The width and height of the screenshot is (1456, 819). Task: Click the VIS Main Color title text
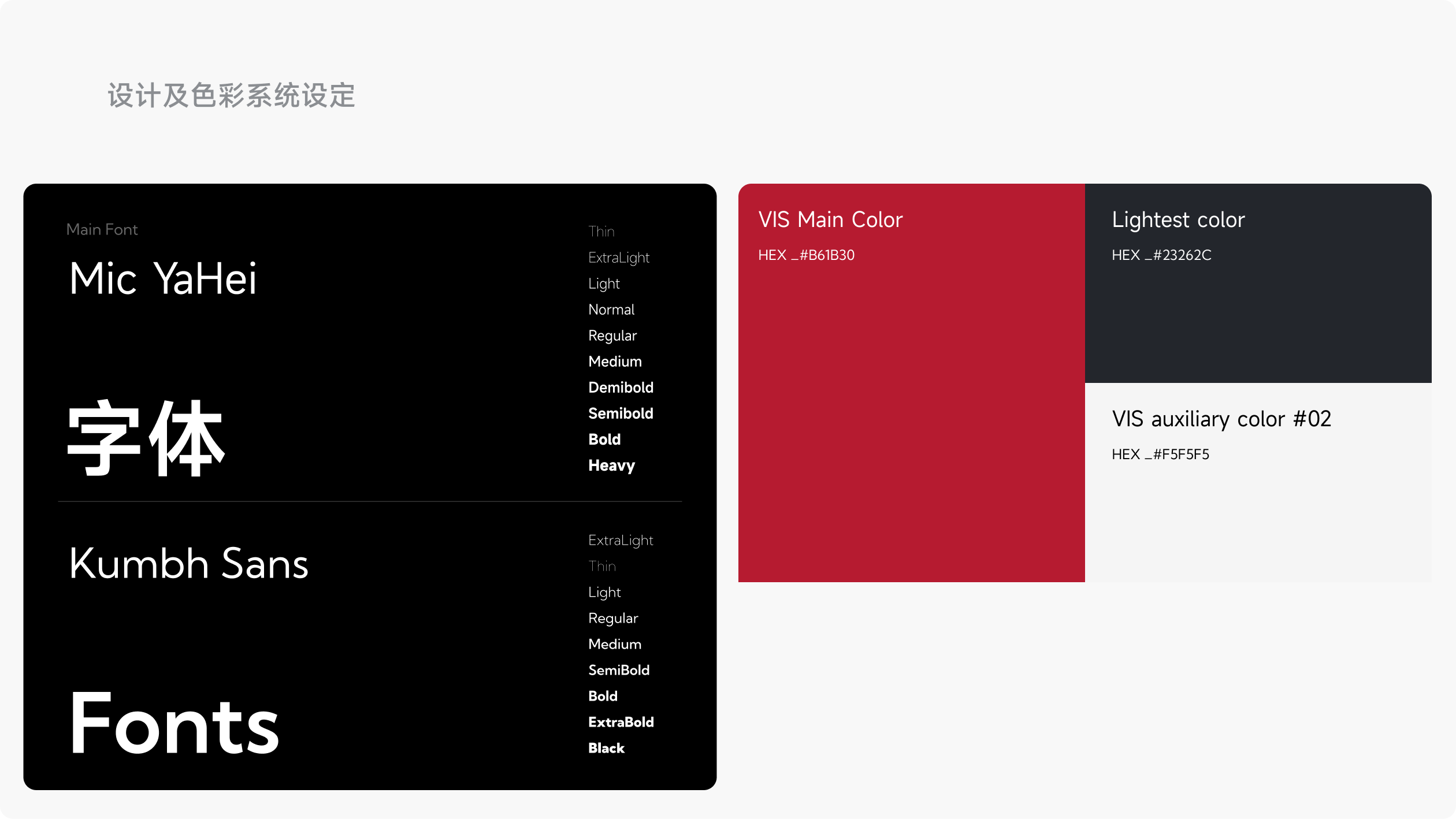click(x=830, y=220)
